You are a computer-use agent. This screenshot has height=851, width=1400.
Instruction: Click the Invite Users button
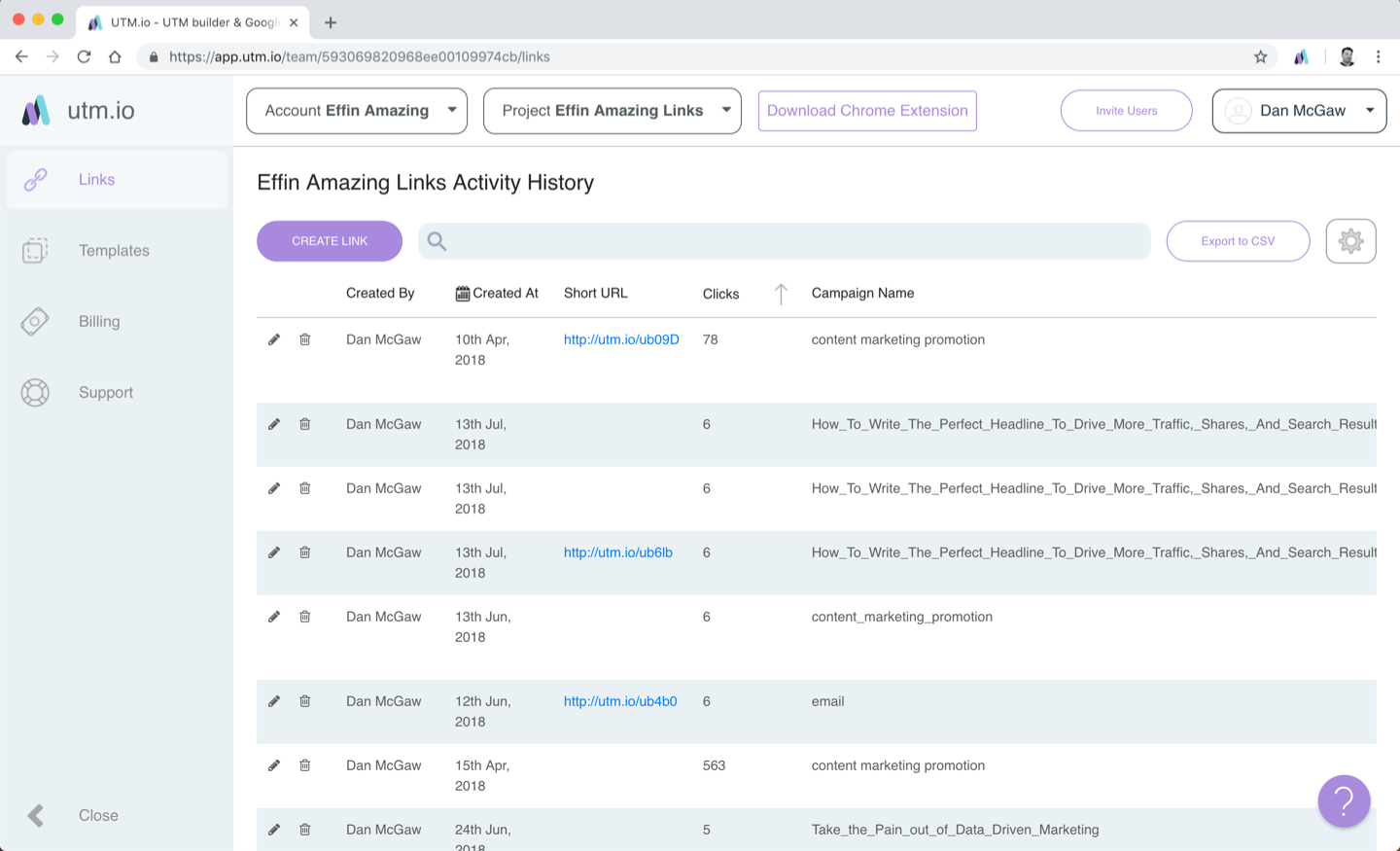(x=1127, y=111)
